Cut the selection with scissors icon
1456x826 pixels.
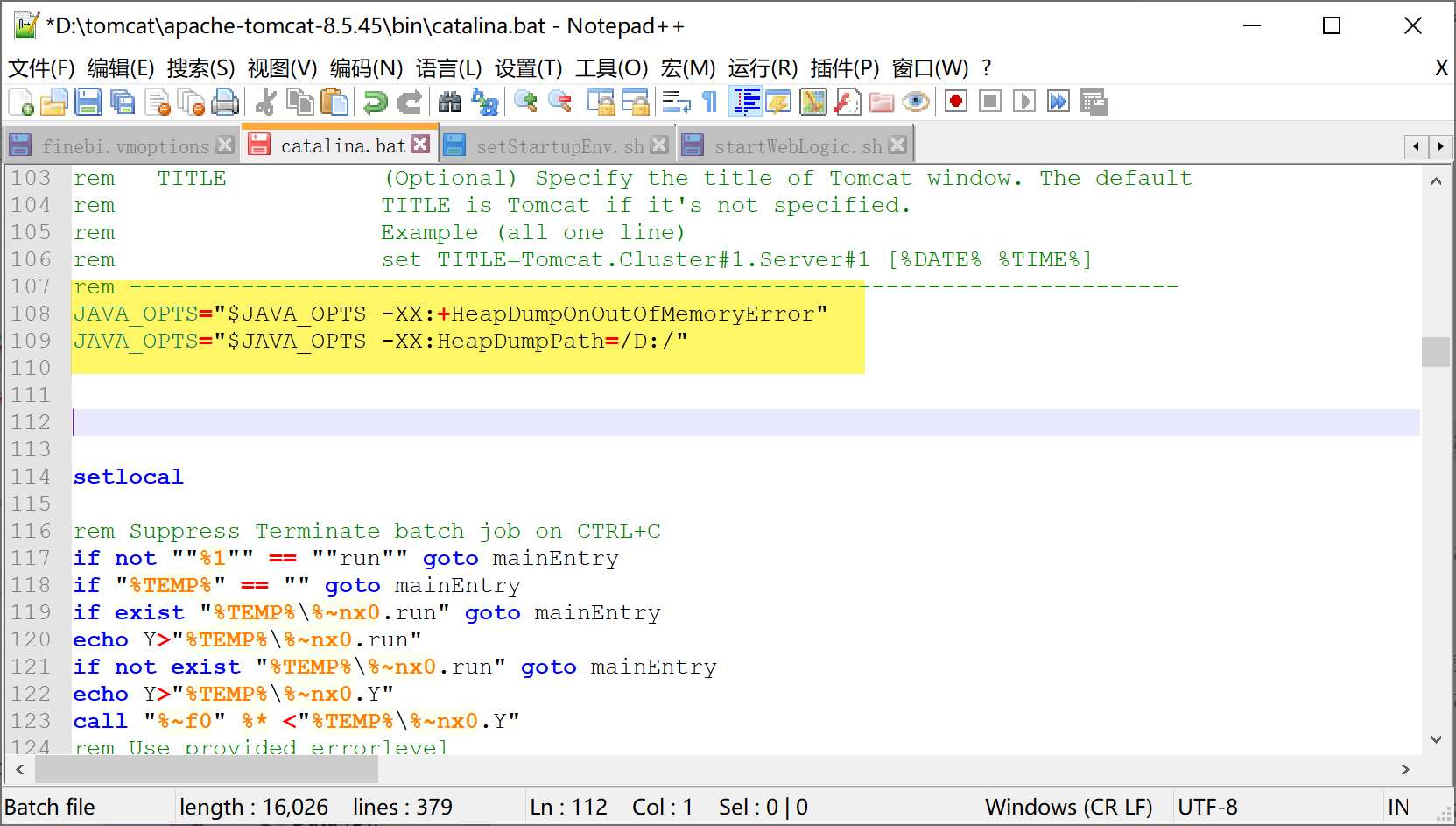point(265,102)
